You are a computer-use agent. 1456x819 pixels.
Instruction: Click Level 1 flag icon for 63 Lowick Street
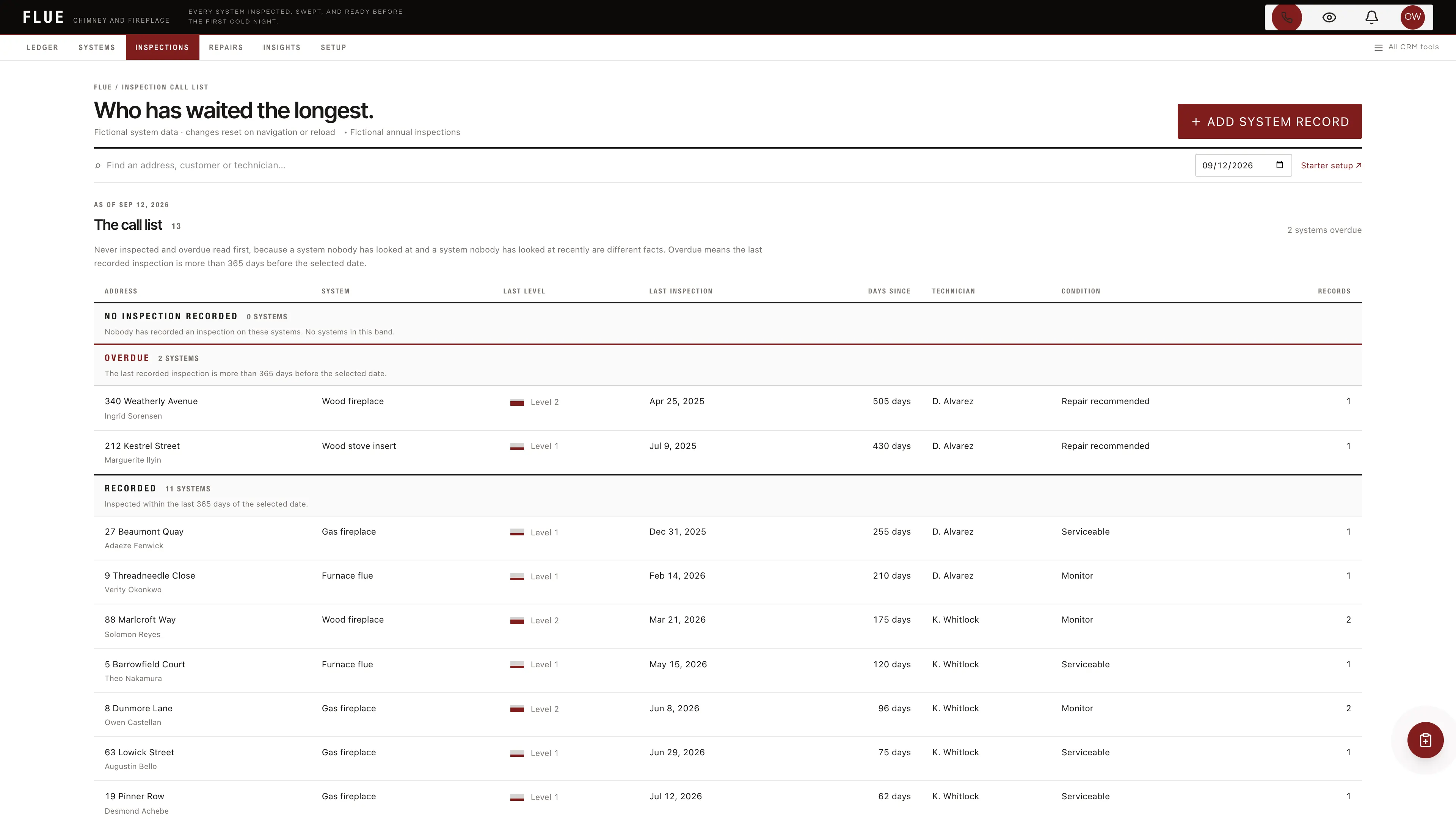coord(516,753)
